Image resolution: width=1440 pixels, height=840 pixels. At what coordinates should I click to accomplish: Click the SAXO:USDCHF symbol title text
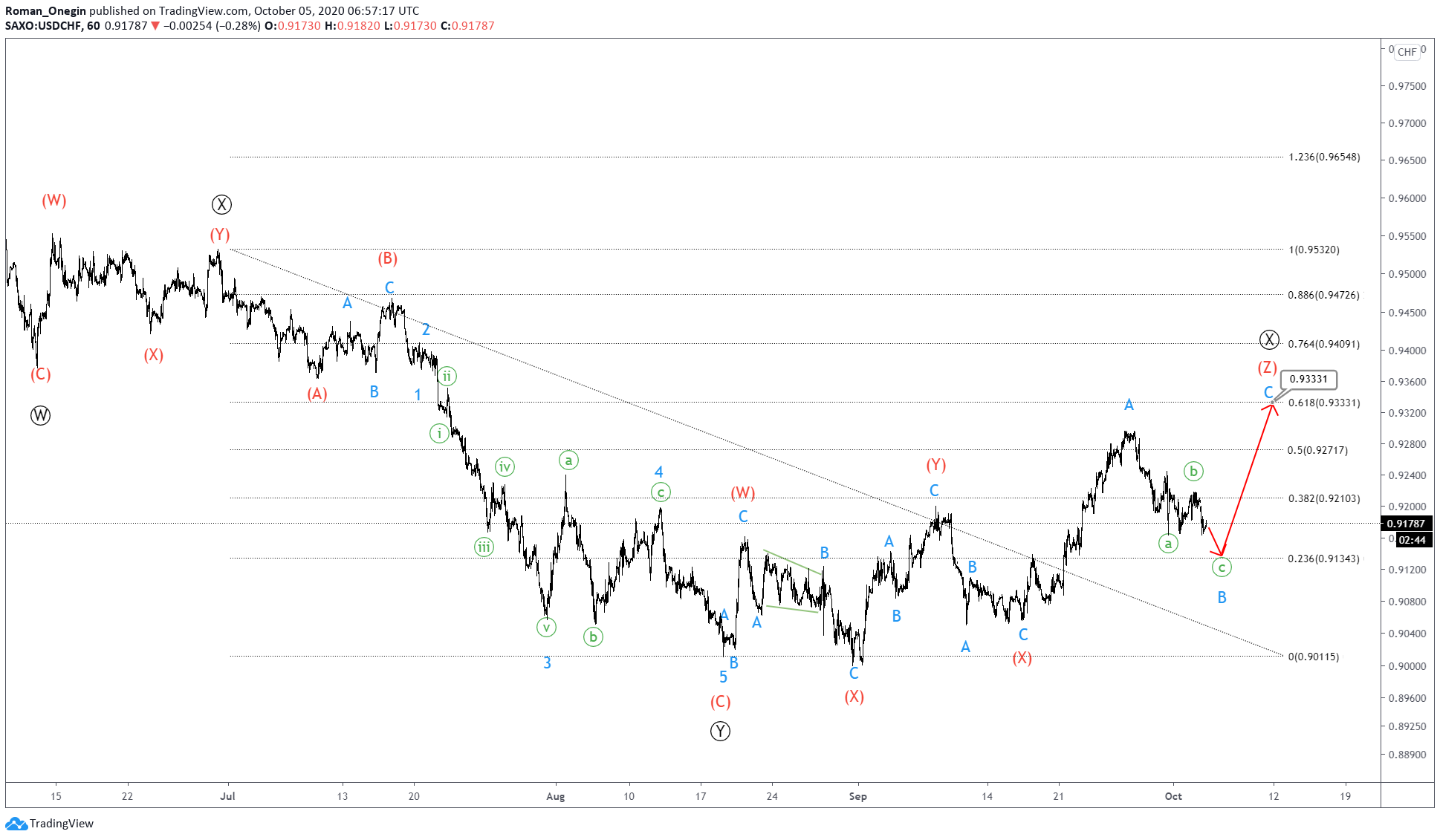pyautogui.click(x=44, y=26)
